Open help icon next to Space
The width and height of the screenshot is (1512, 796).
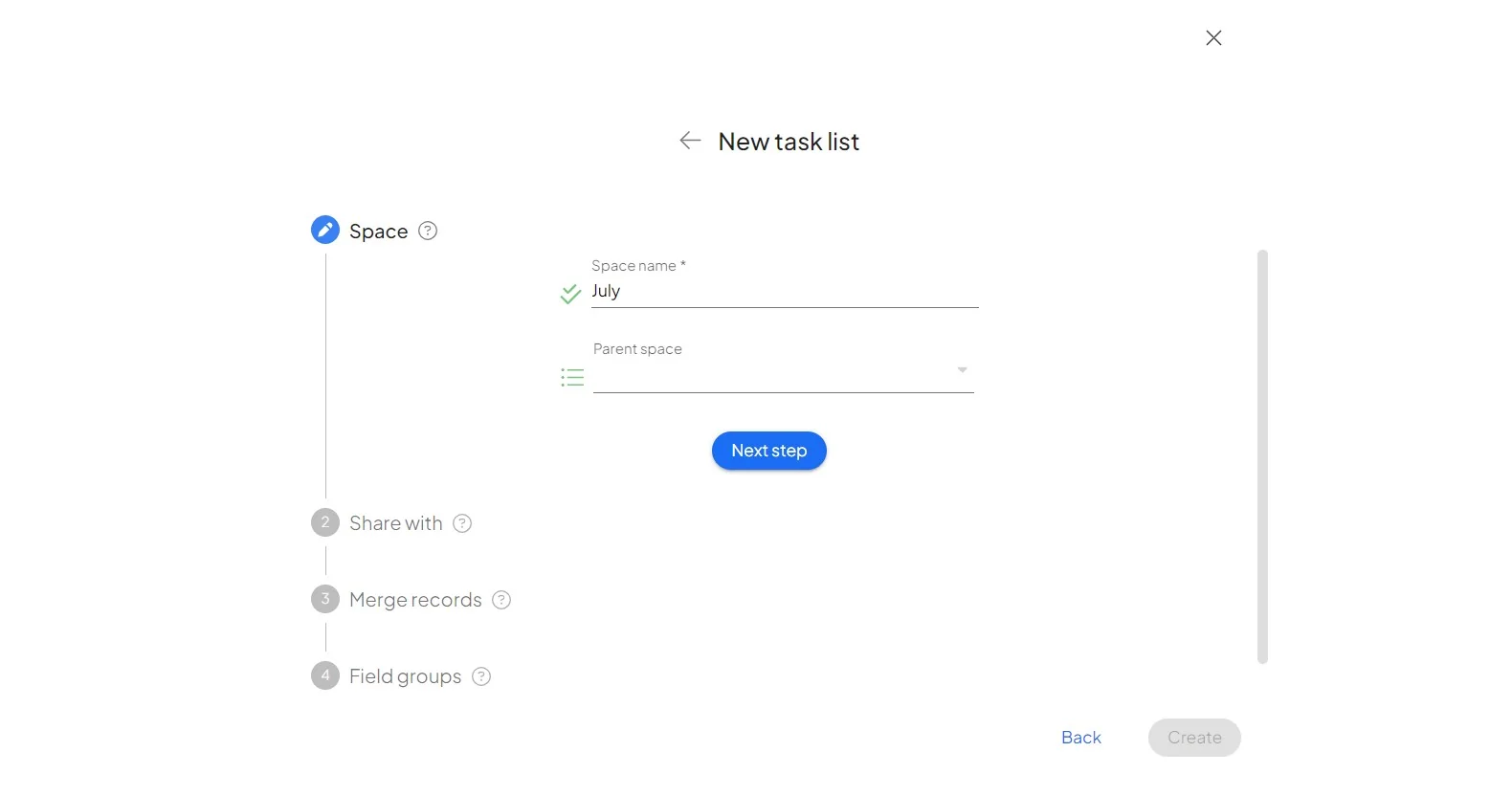coord(428,231)
